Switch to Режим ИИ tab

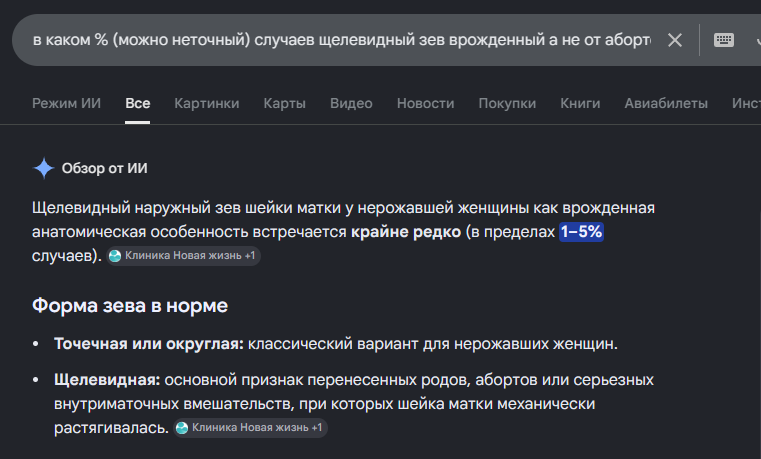[x=66, y=103]
